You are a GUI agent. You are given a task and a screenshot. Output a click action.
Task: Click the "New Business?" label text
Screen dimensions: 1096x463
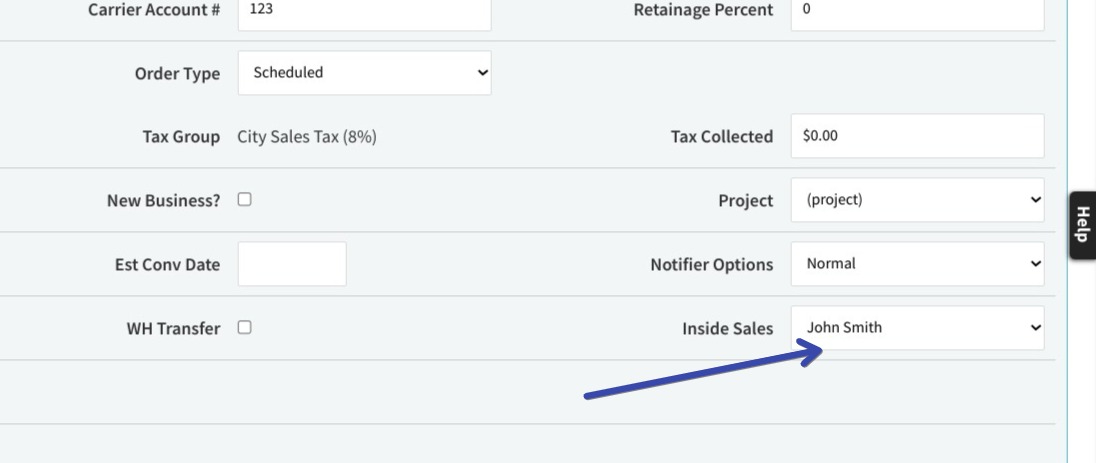[x=164, y=201]
